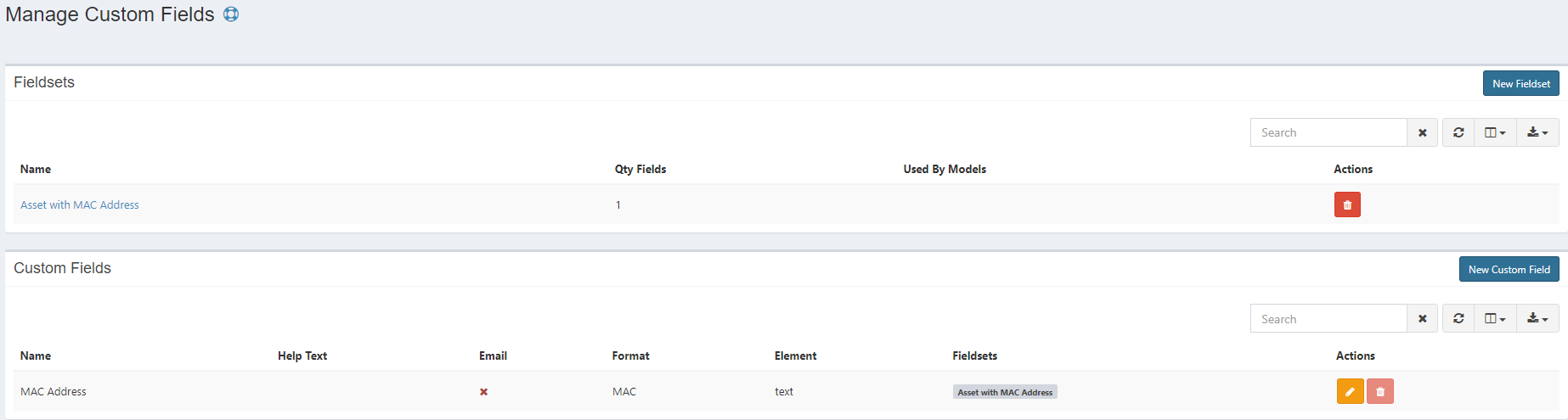Delete the Asset with MAC Address fieldset
This screenshot has width=1568, height=420.
tap(1347, 204)
